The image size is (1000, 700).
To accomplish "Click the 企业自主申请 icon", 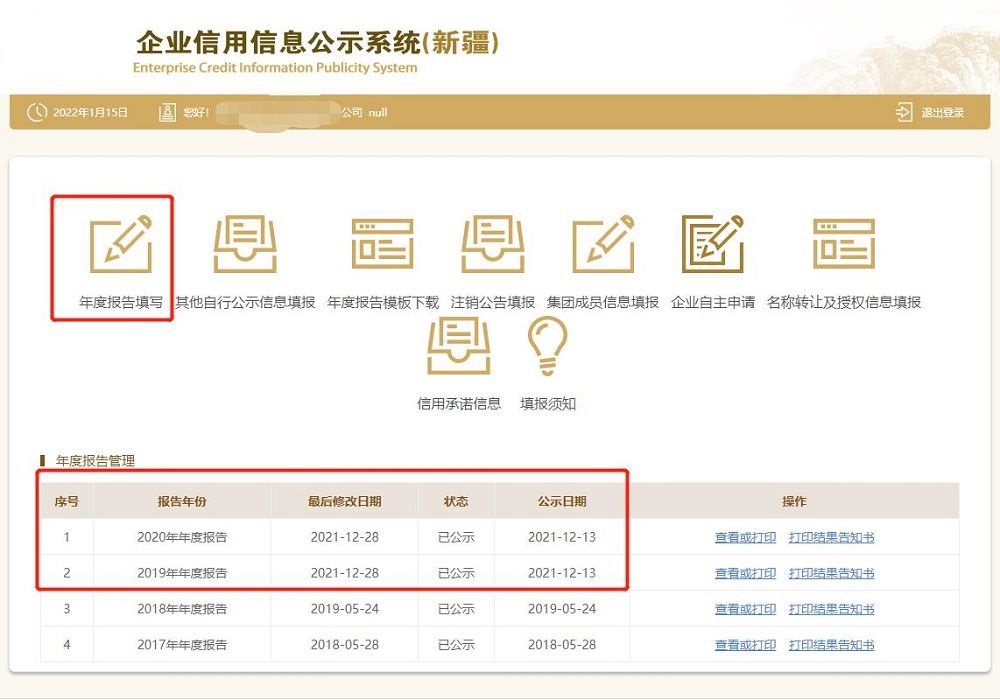I will 713,244.
